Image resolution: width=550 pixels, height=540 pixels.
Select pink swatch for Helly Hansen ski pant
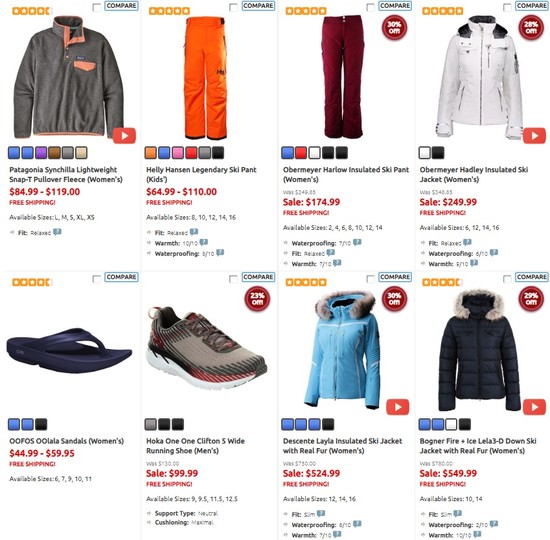point(178,153)
